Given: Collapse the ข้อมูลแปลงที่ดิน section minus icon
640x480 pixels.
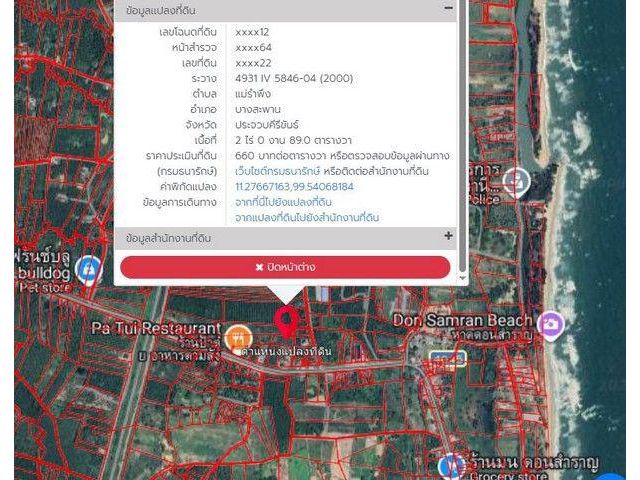Looking at the screenshot, I should click(x=448, y=8).
